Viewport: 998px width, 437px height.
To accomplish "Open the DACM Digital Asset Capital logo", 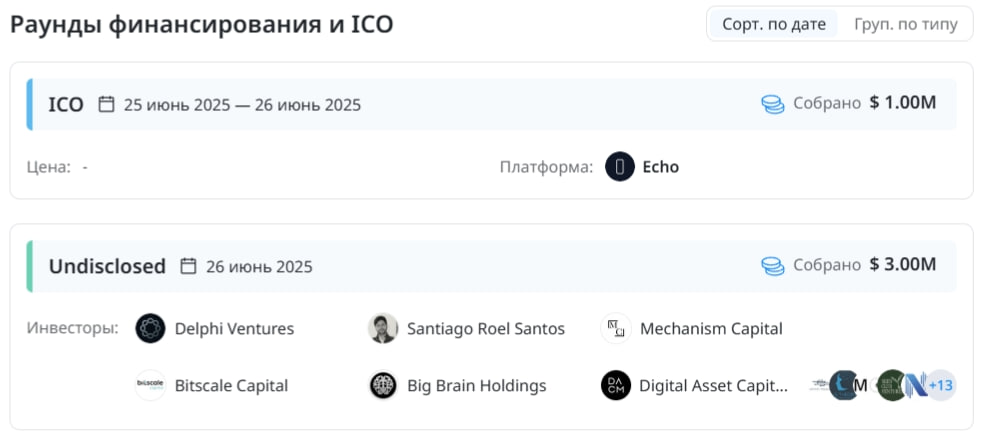I will coord(615,385).
